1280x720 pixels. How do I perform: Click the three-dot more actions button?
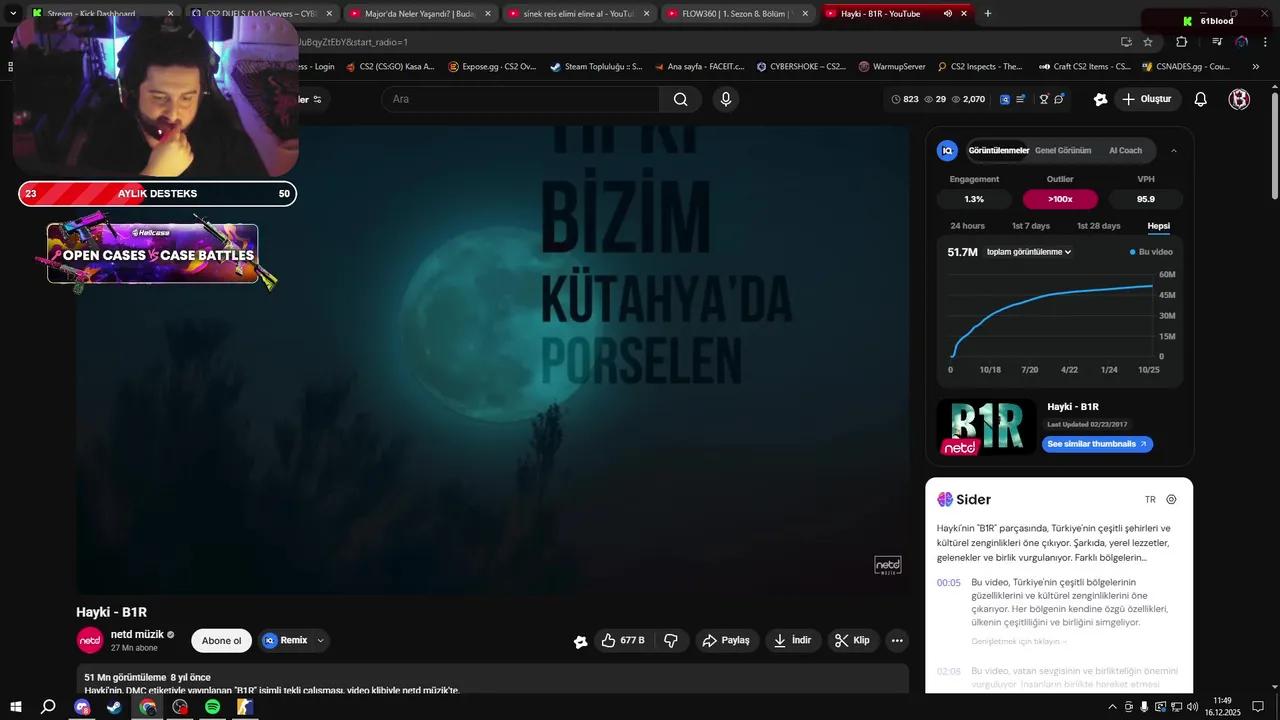pos(897,640)
